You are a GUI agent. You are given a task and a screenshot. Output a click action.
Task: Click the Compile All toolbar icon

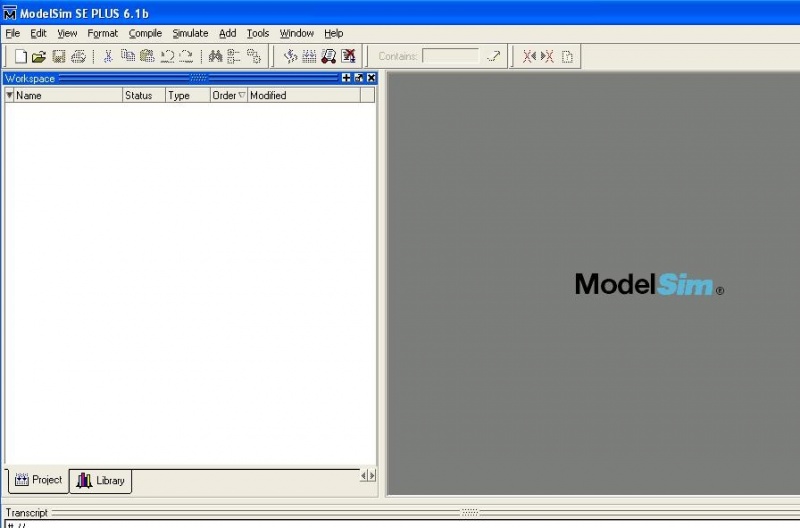309,57
